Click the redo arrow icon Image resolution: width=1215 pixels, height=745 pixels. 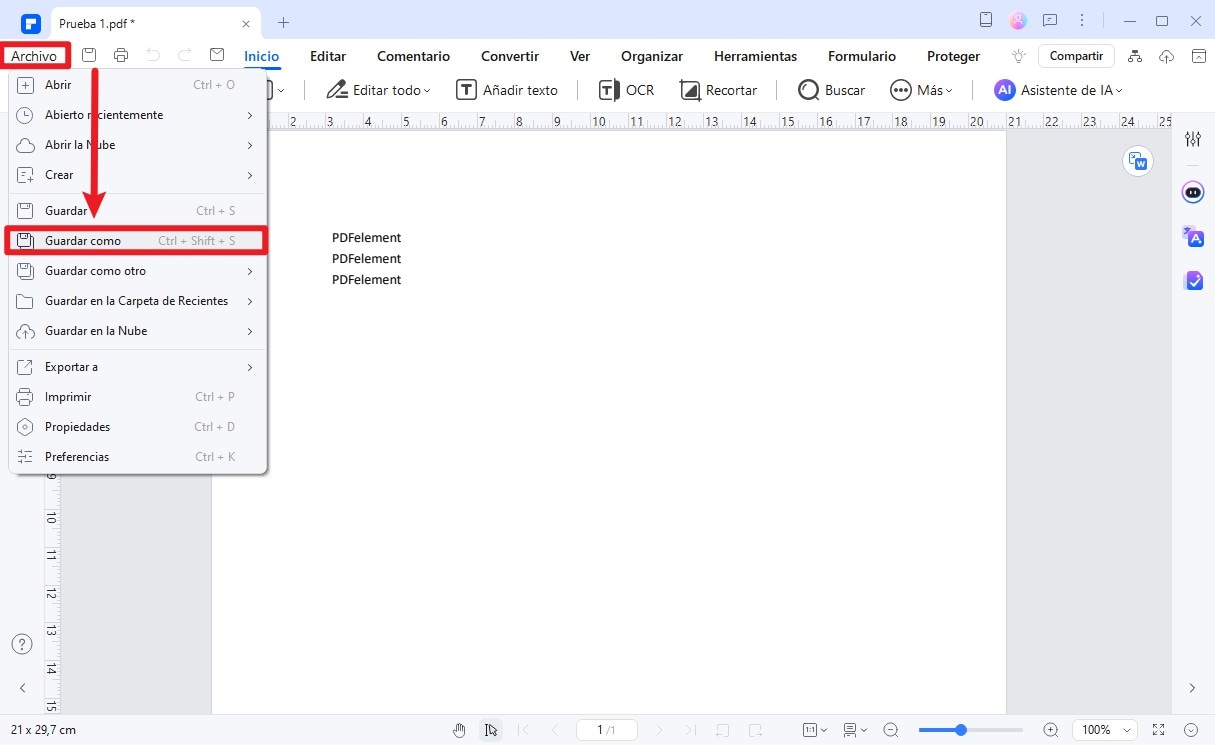tap(185, 56)
